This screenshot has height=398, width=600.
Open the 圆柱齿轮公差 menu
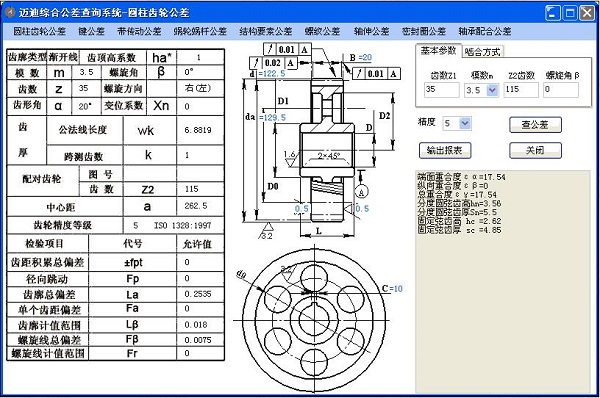pos(39,31)
